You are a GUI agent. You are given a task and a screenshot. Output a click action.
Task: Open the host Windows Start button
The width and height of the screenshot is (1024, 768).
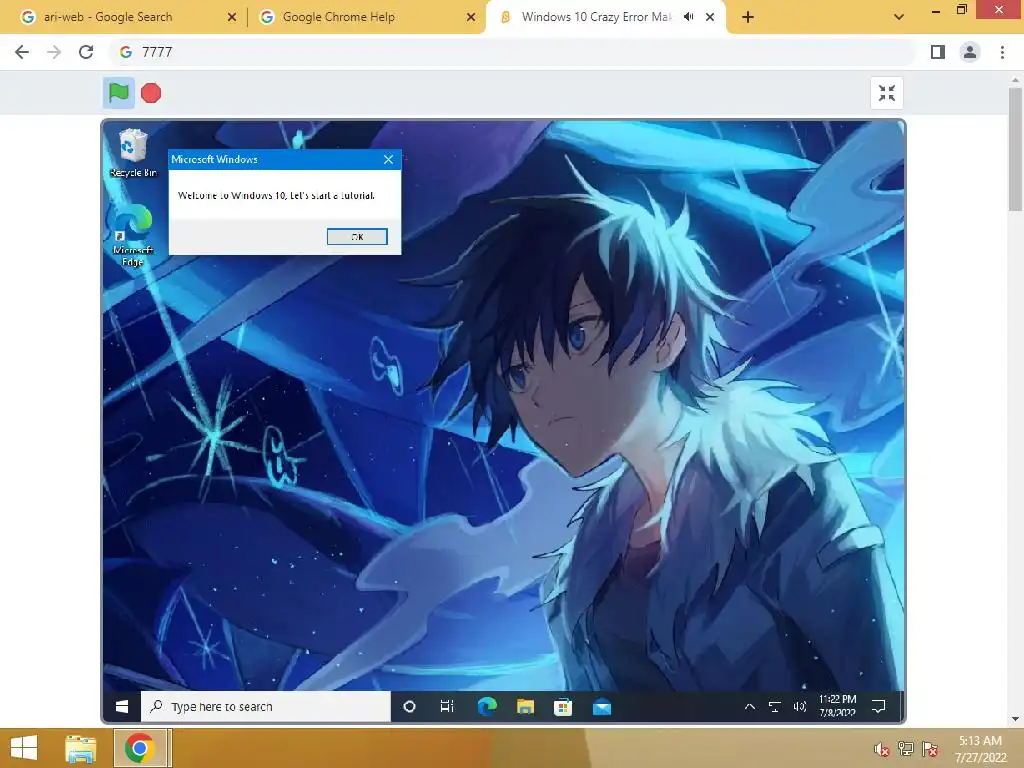pyautogui.click(x=24, y=748)
